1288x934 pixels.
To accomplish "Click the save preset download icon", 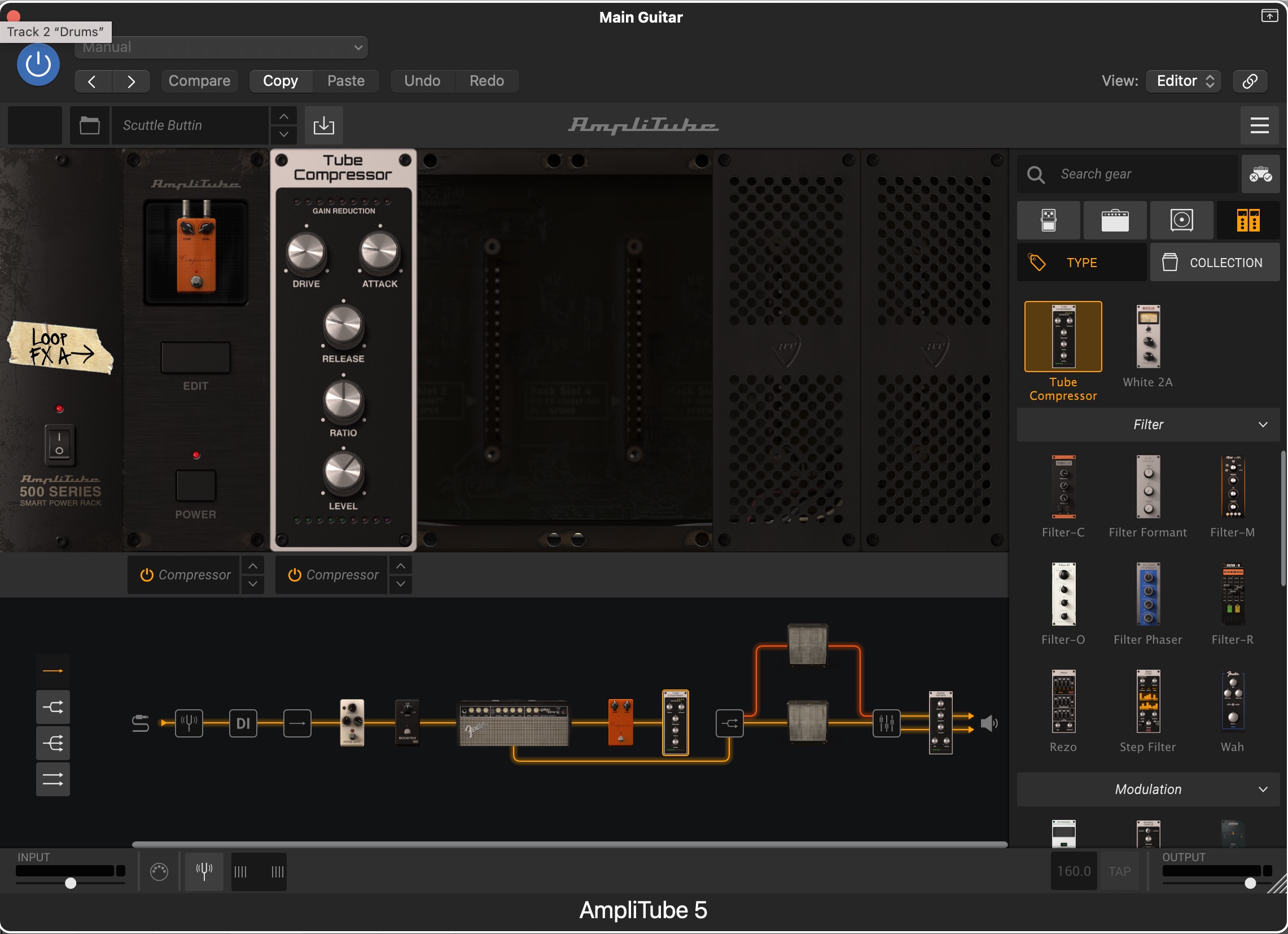I will [324, 125].
